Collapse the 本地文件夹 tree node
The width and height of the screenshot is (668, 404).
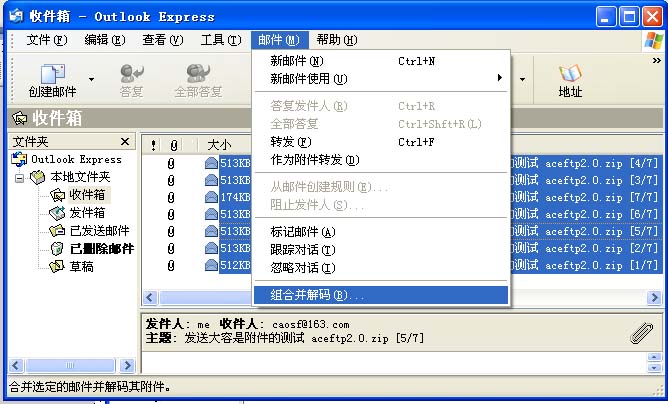tap(21, 177)
